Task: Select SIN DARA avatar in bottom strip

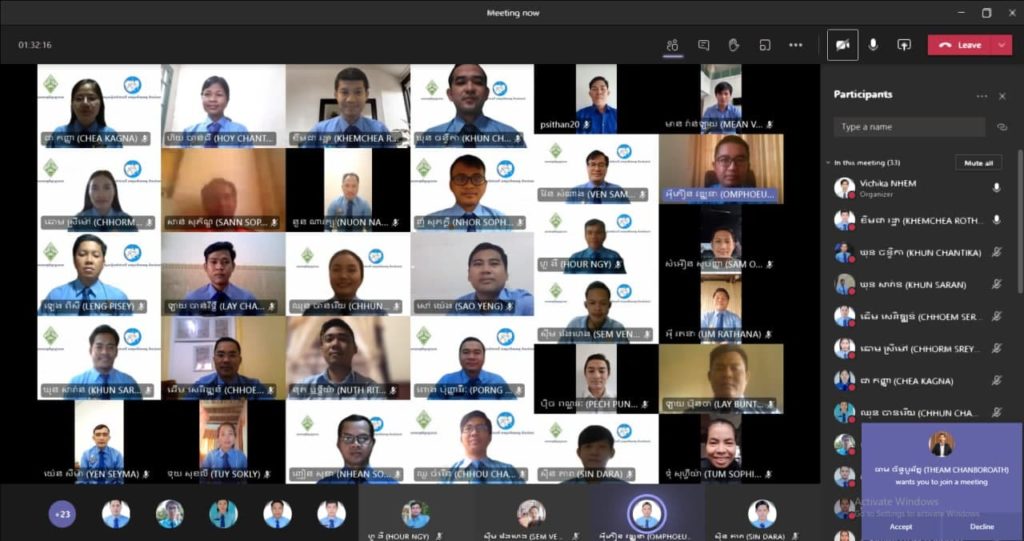Action: pyautogui.click(x=761, y=514)
